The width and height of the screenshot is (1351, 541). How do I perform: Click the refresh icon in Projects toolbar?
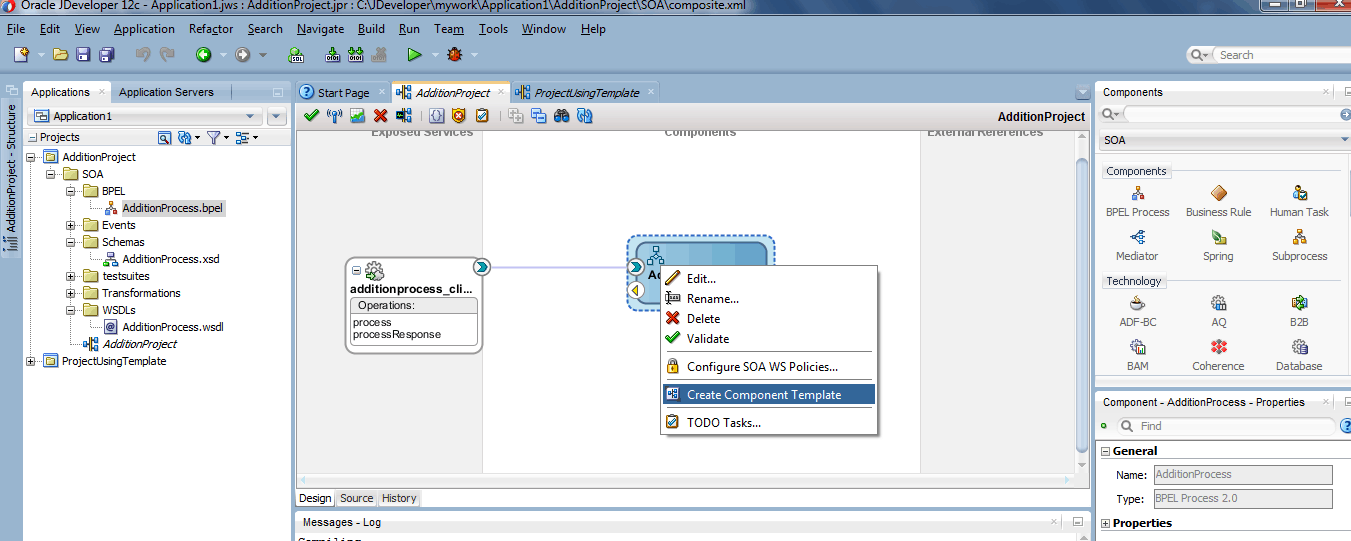pos(184,137)
